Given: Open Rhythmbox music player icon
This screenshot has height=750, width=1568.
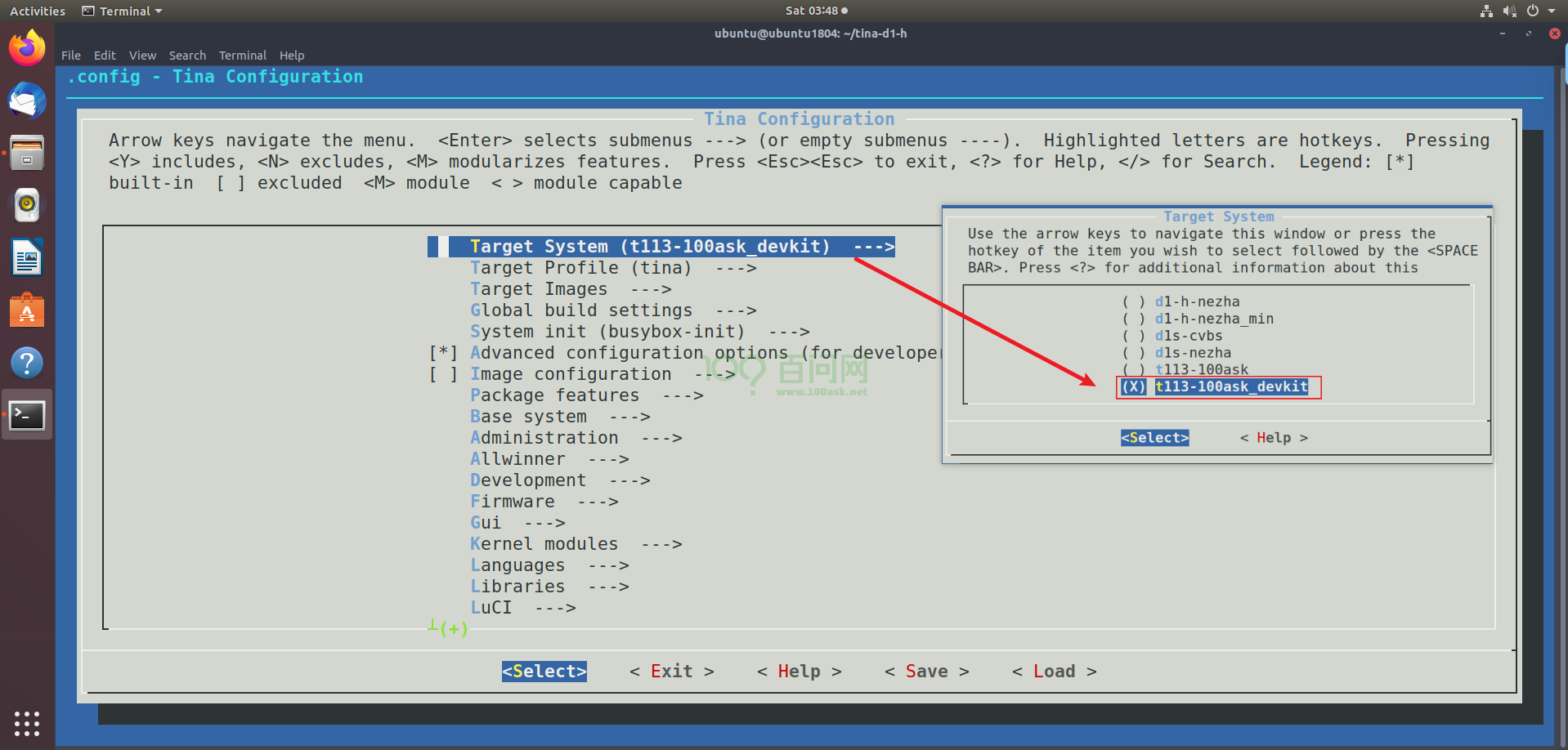Looking at the screenshot, I should pos(27,204).
